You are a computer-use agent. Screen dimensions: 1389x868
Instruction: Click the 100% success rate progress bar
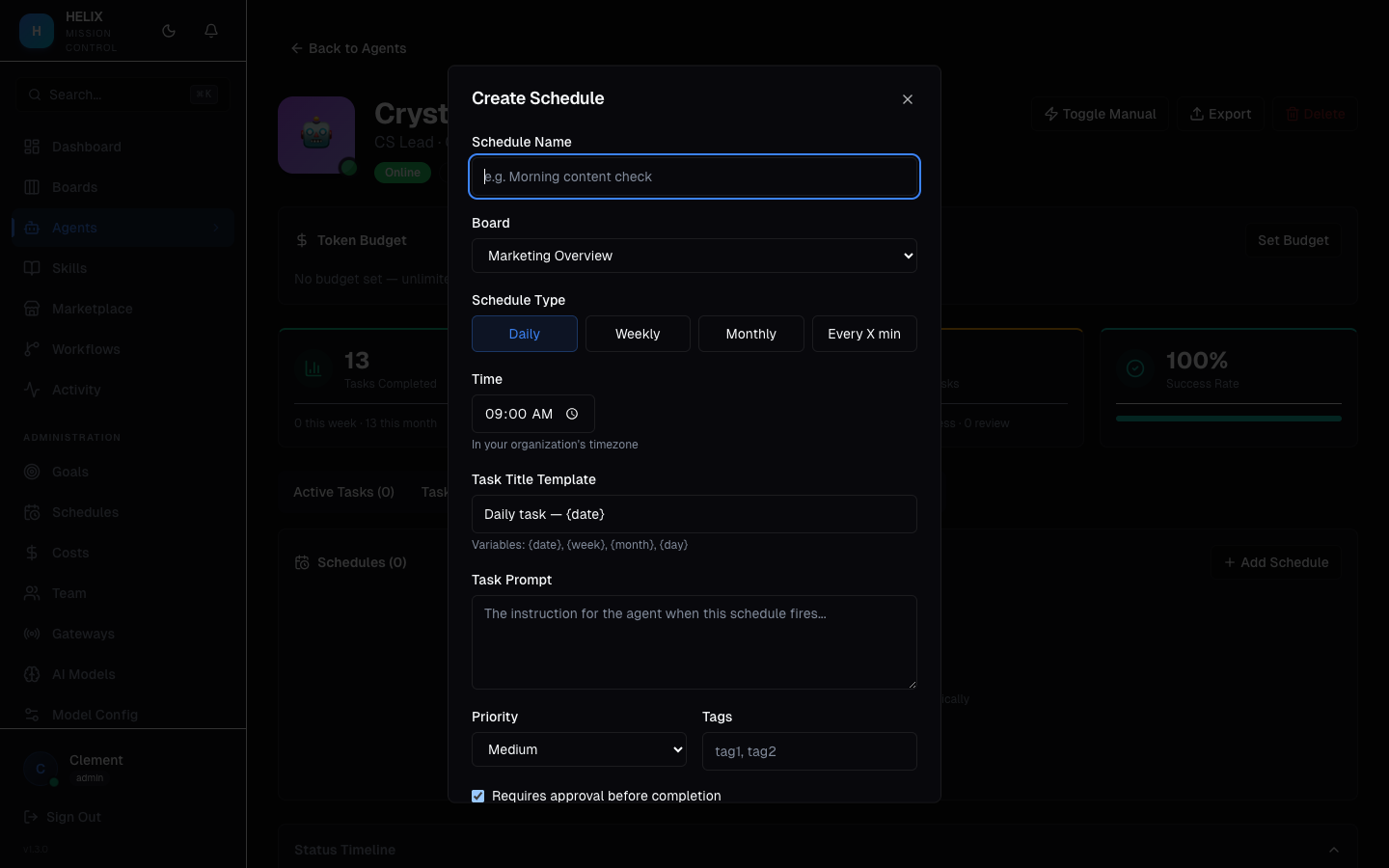pos(1229,419)
